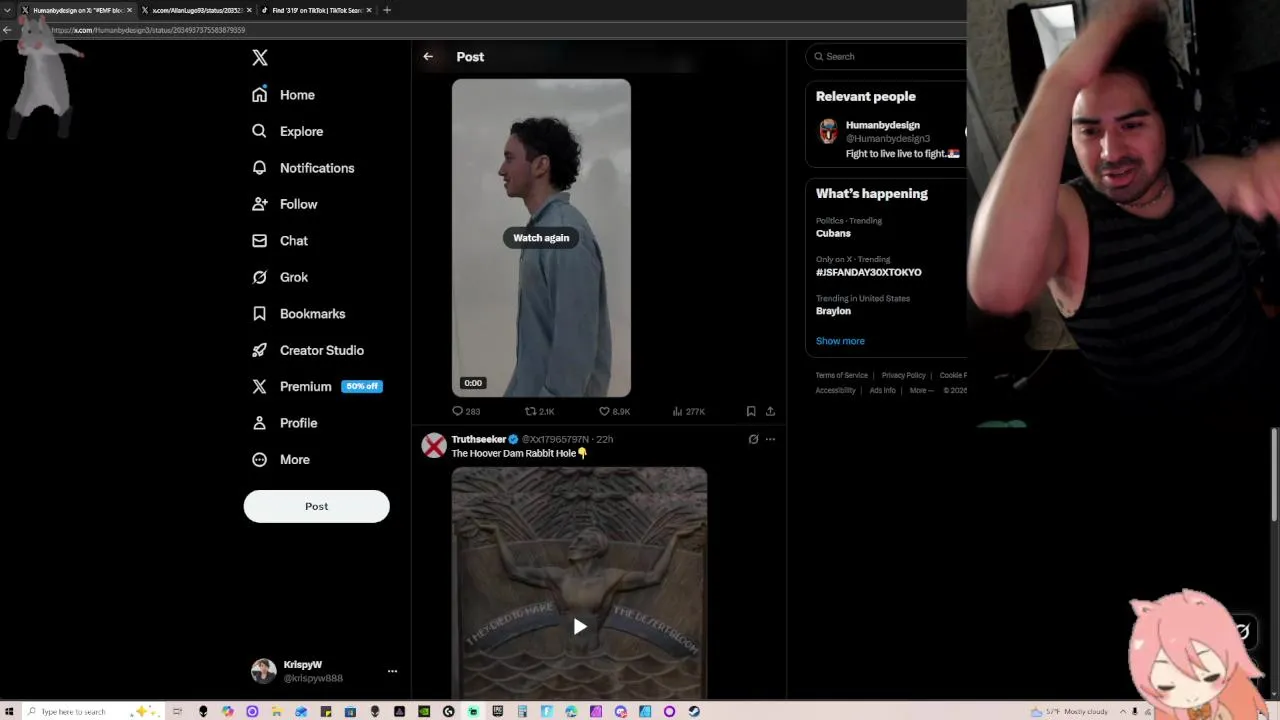Open Bookmarks from the sidebar
This screenshot has height=720, width=1280.
pyautogui.click(x=299, y=314)
